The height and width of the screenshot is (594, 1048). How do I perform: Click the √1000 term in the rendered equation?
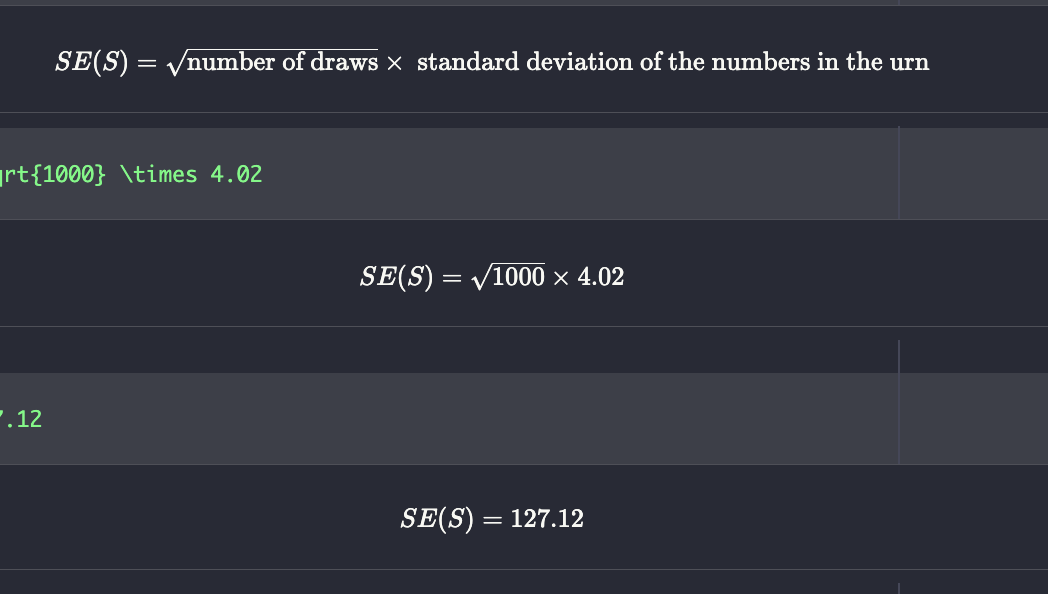[508, 277]
